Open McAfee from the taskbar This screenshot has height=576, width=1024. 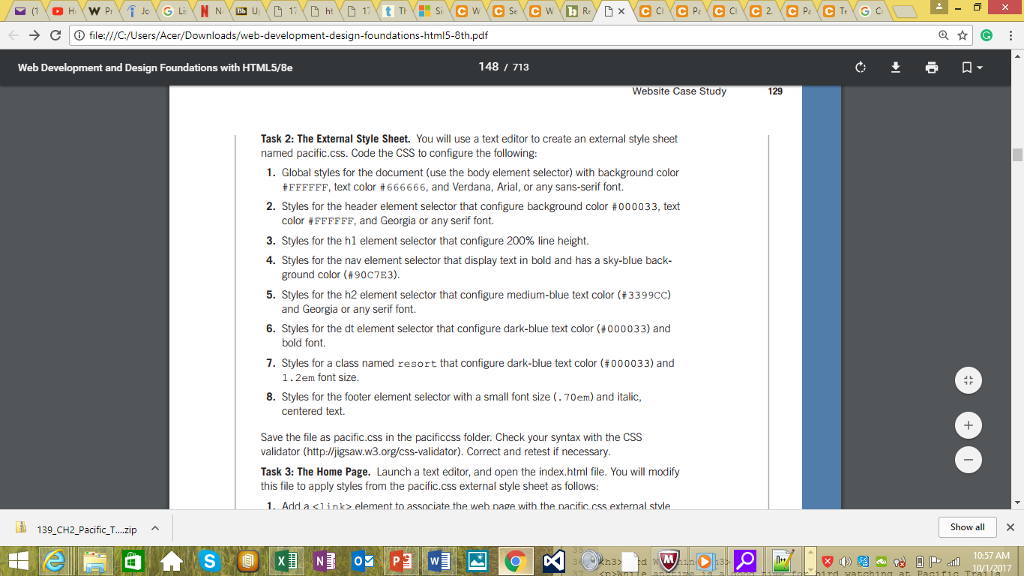click(668, 561)
